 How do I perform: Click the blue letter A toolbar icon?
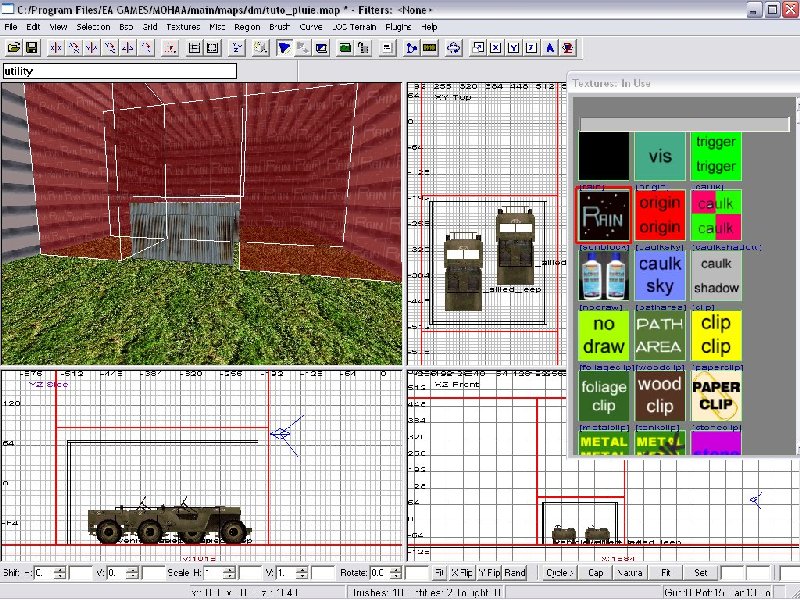pos(550,48)
